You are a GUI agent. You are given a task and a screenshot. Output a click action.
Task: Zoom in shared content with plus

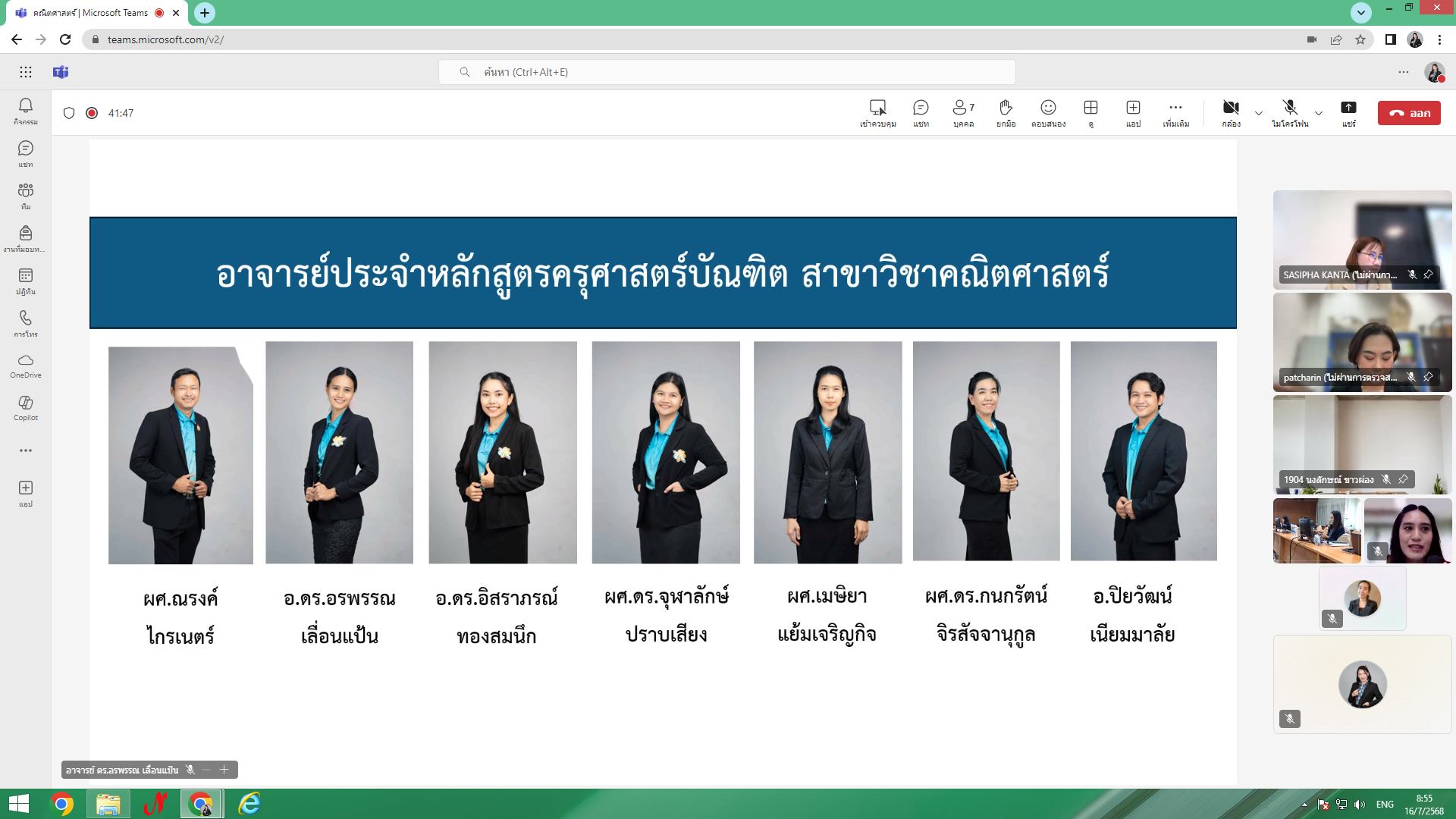tap(224, 770)
